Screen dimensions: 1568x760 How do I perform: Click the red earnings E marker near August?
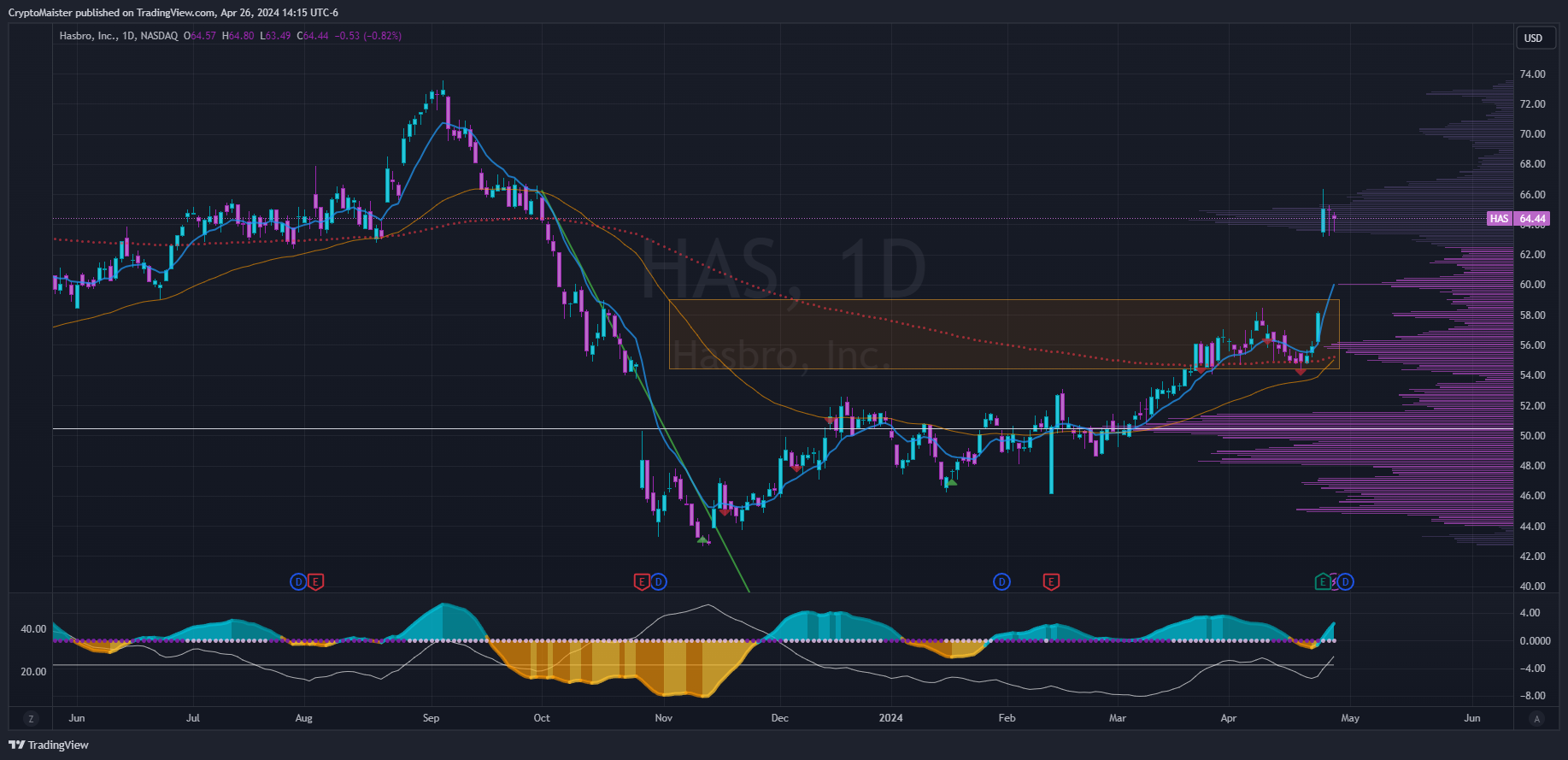coord(315,582)
